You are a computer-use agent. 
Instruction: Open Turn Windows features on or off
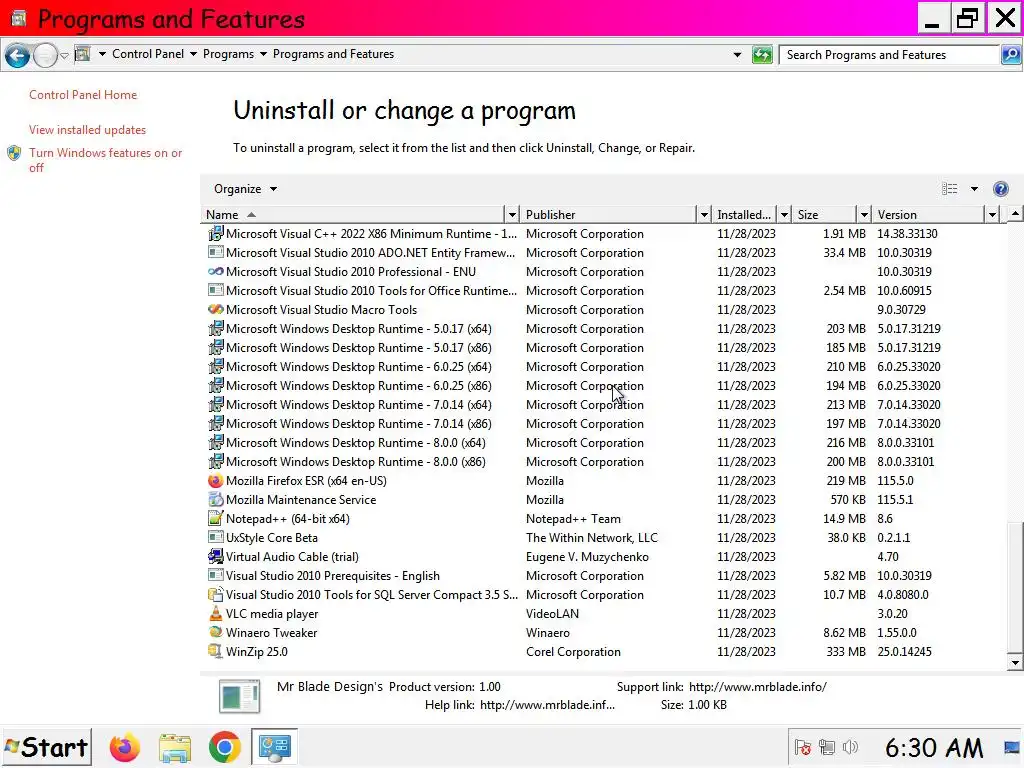(x=105, y=160)
